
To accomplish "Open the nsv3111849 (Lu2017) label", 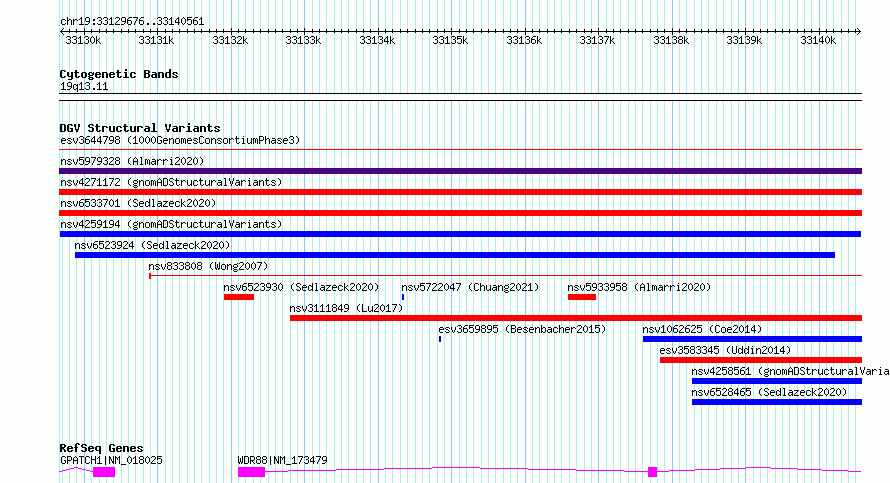I will 346,308.
